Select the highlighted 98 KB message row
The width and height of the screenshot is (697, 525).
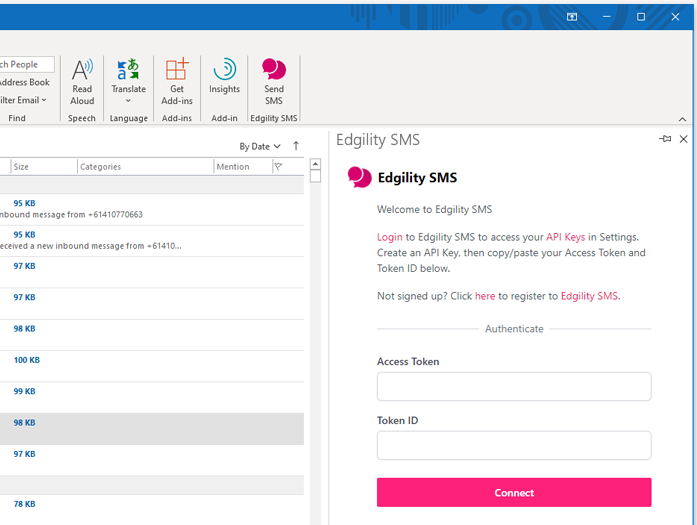click(x=152, y=429)
